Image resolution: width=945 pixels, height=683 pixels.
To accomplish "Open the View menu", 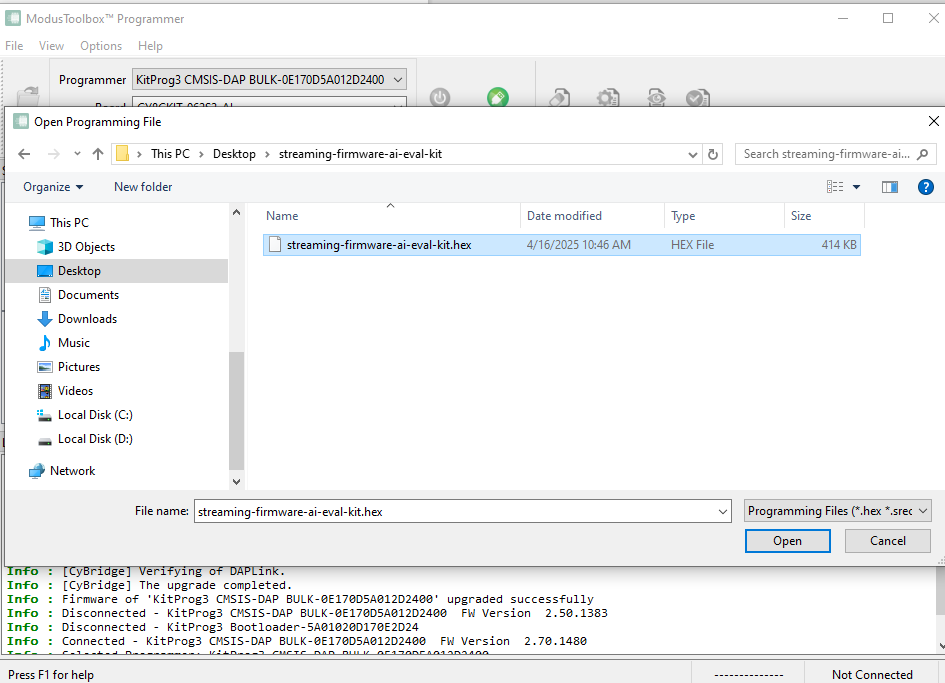I will click(51, 46).
